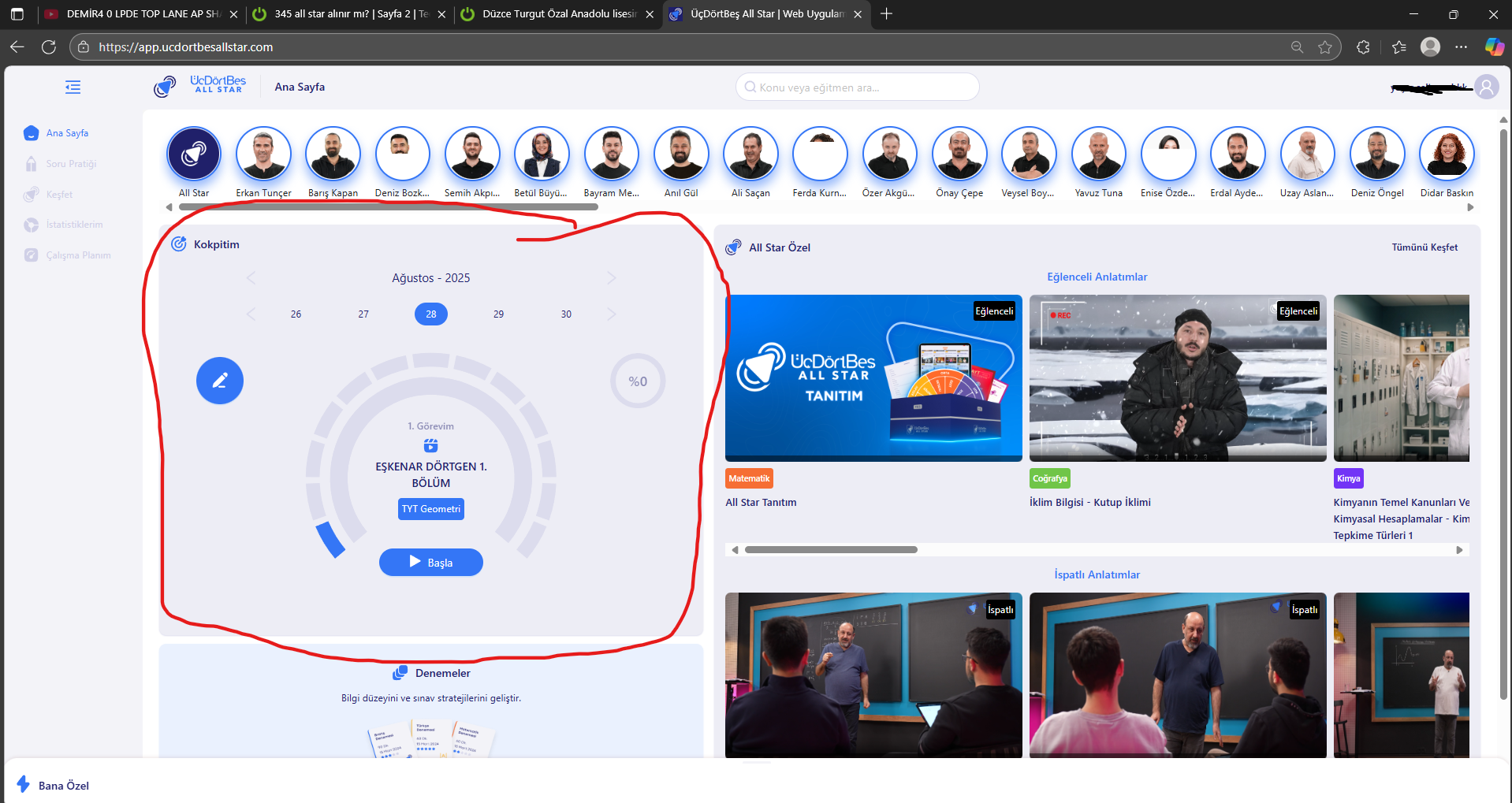1512x803 pixels.
Task: Click the Matematik subject tag
Action: click(x=749, y=478)
